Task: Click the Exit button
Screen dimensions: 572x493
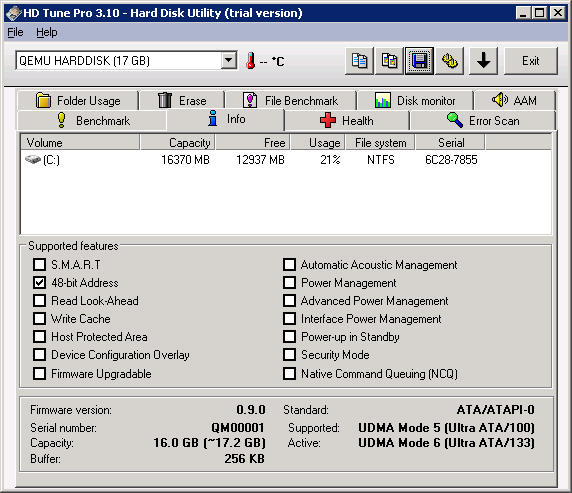Action: (531, 61)
